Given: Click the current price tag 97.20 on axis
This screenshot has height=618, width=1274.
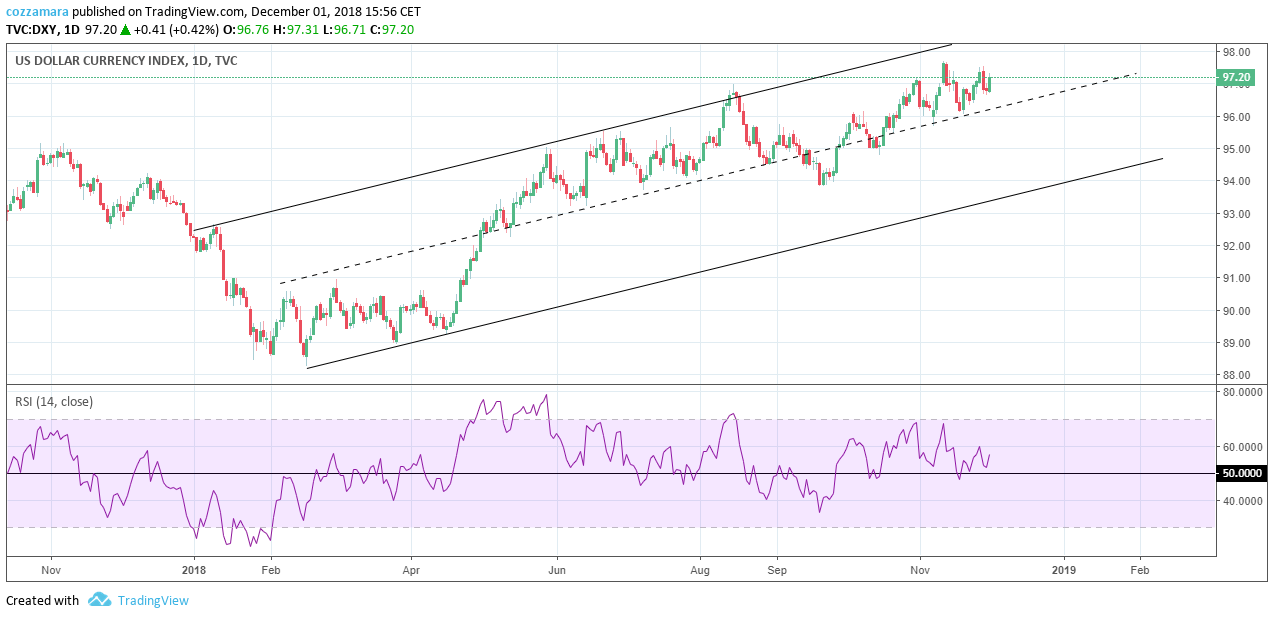Looking at the screenshot, I should coord(1237,77).
